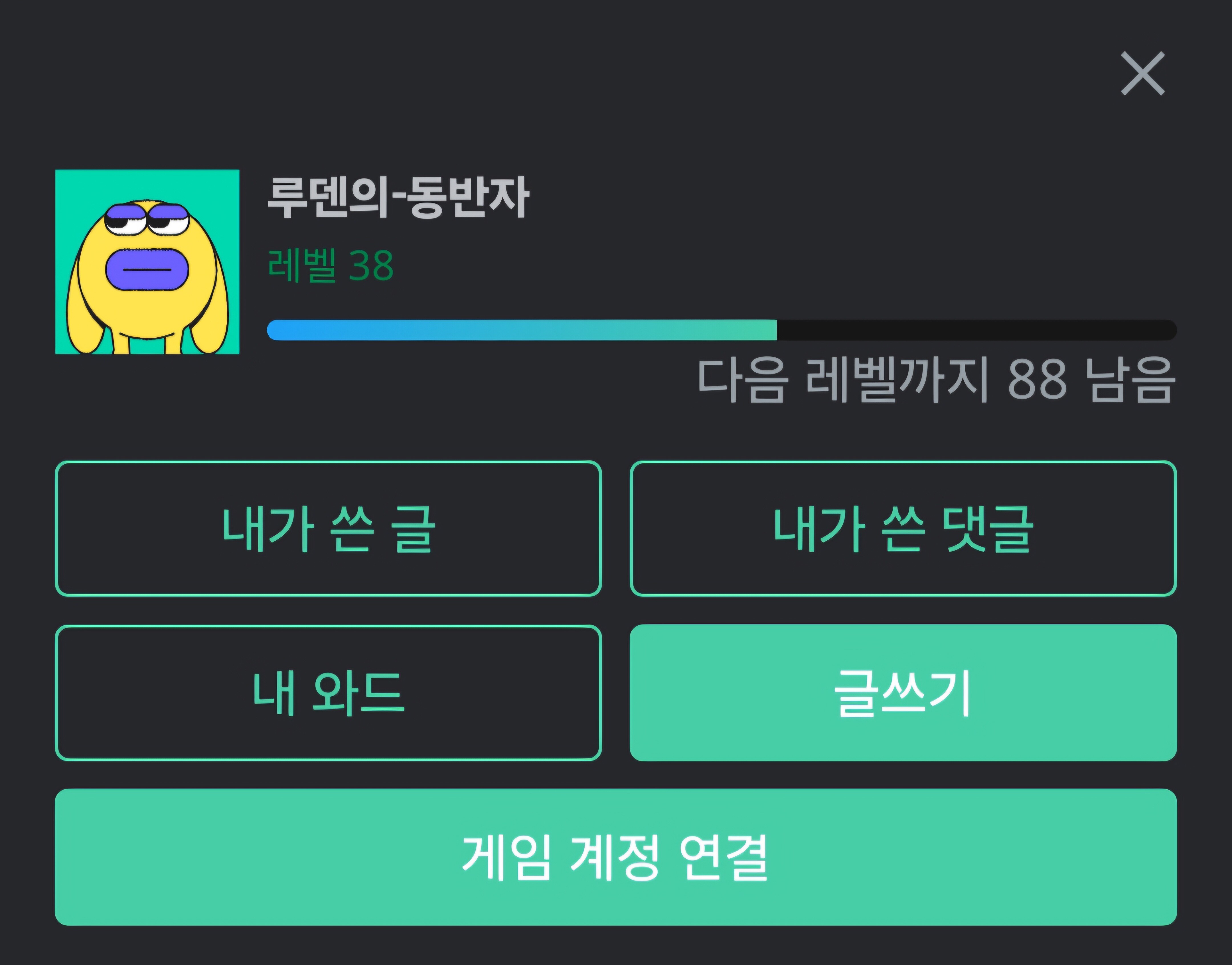The image size is (1232, 965).
Task: Open the 내 와드 section
Action: pyautogui.click(x=328, y=693)
